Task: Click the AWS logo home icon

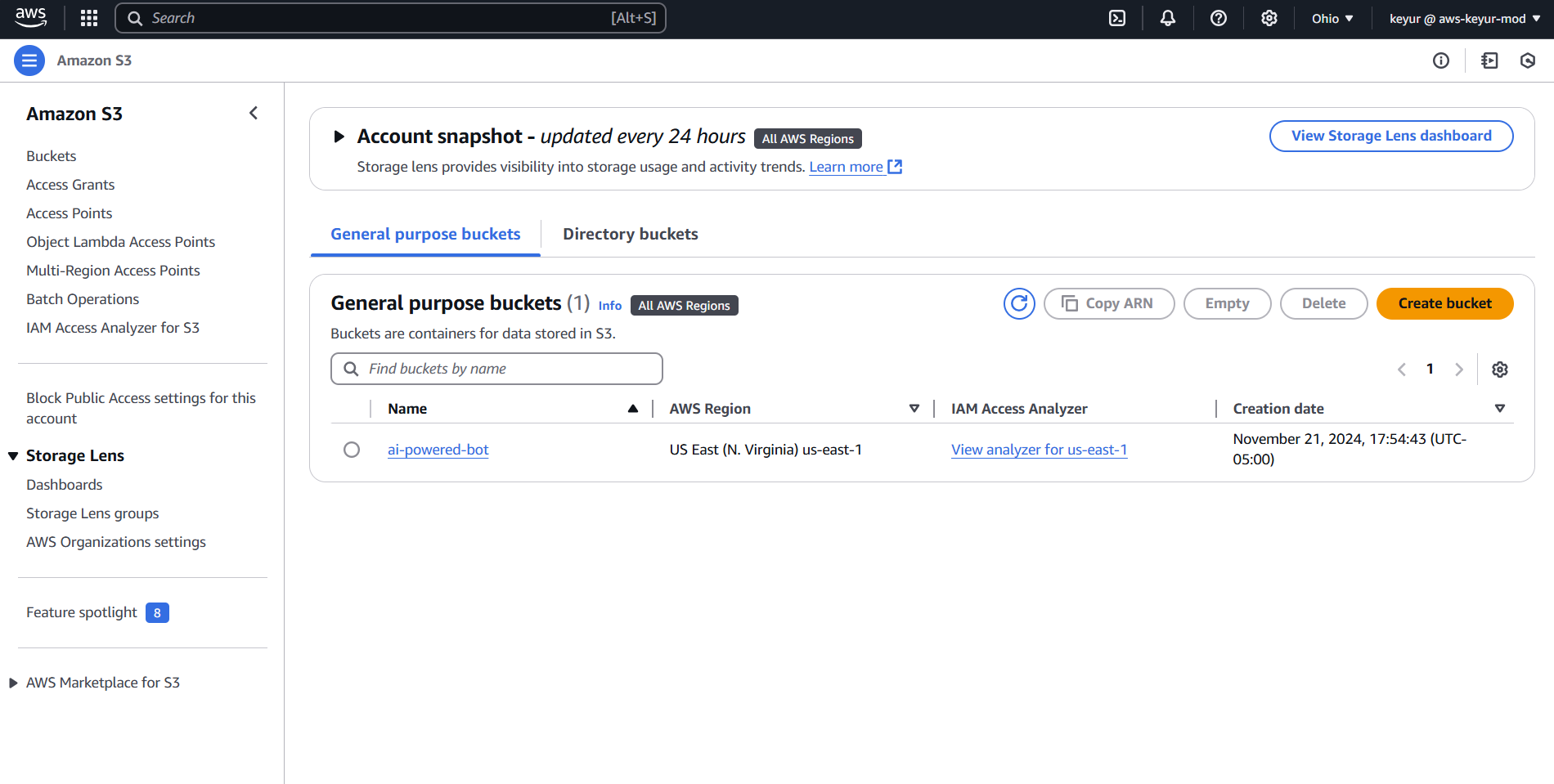Action: 30,18
